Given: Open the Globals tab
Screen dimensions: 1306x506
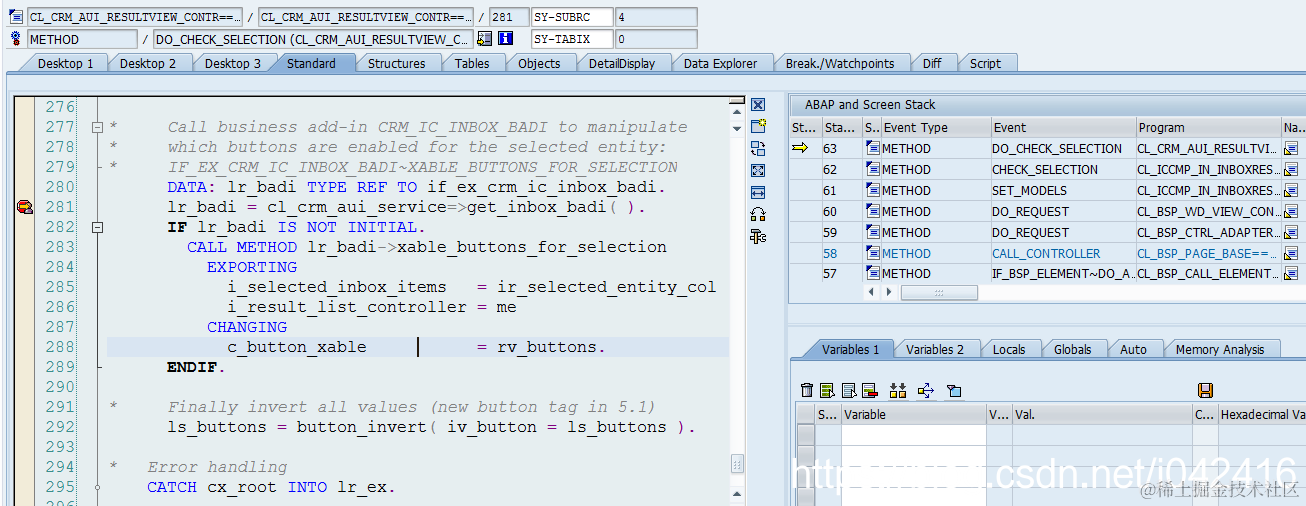Looking at the screenshot, I should pos(1072,349).
